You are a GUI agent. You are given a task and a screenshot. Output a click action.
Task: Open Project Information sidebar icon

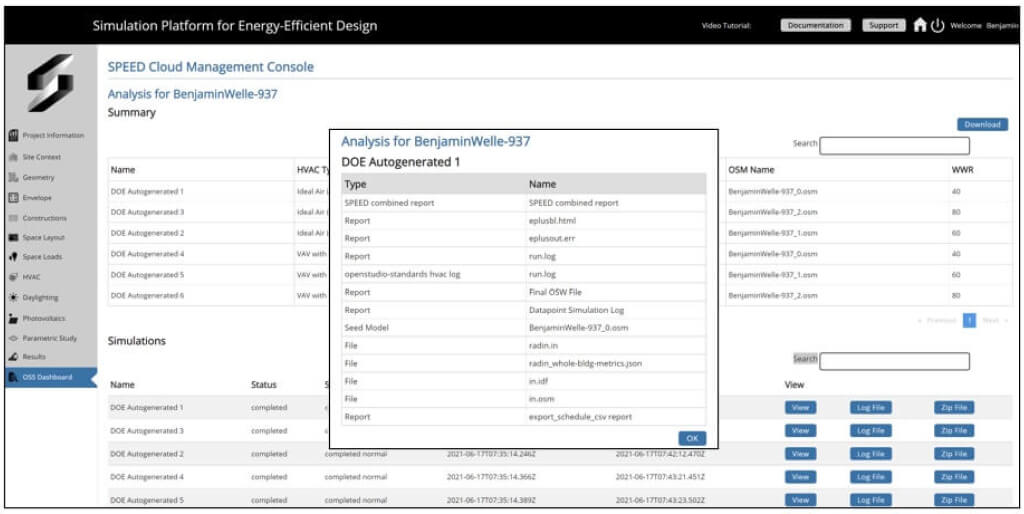tap(14, 135)
